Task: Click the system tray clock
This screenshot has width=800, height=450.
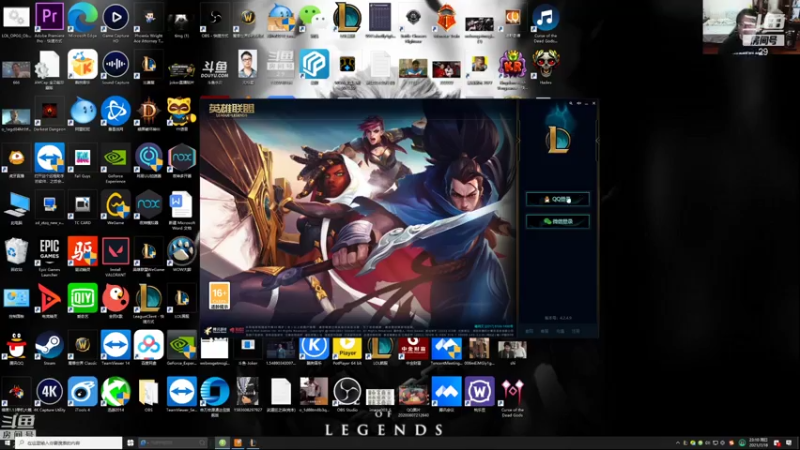Action: click(x=758, y=442)
